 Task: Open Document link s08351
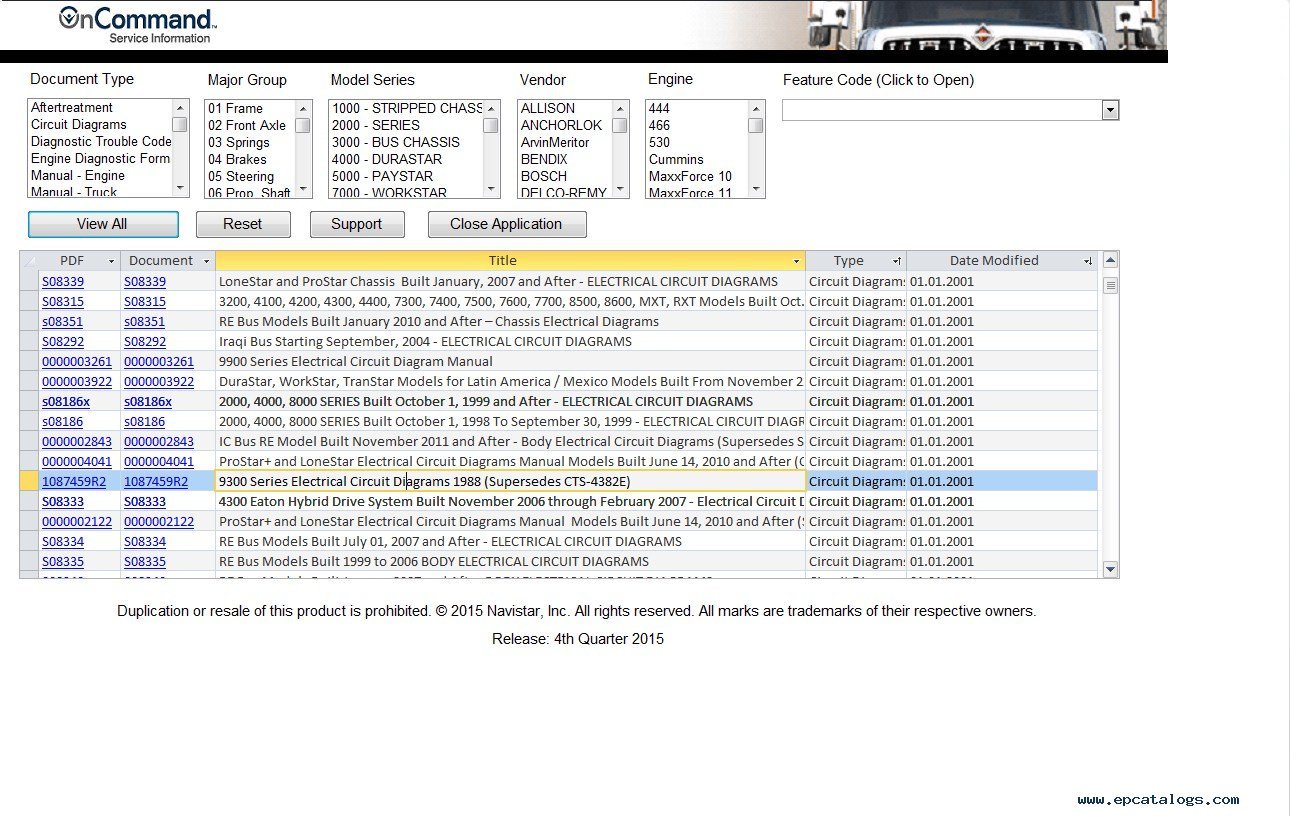pyautogui.click(x=145, y=322)
